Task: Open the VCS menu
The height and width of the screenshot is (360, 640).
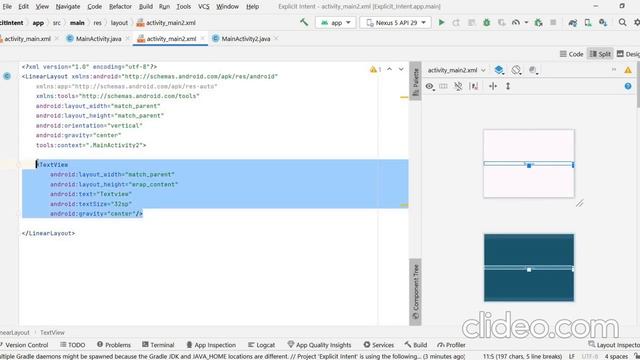Action: [x=203, y=7]
